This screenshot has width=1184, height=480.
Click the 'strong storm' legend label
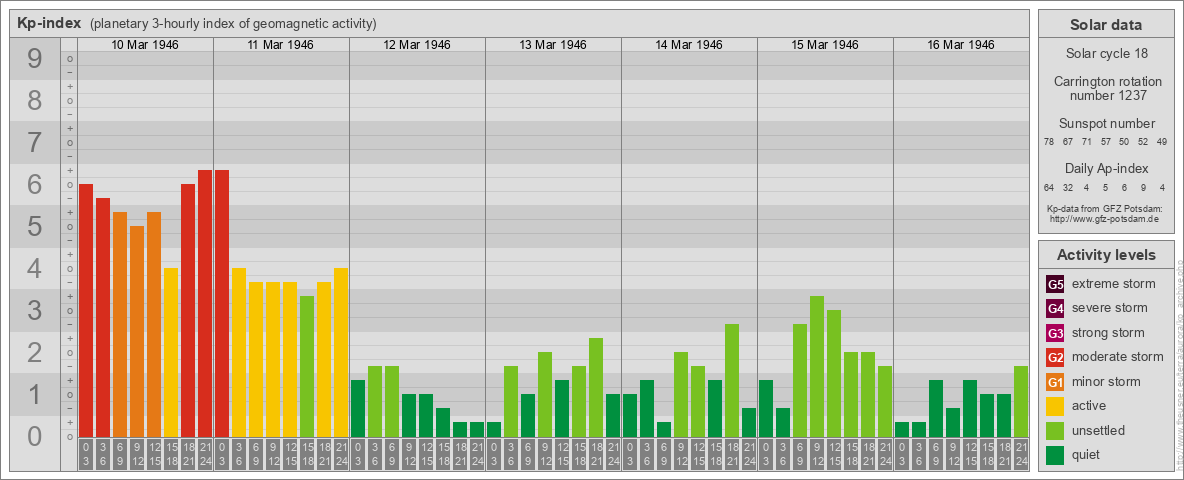click(x=1108, y=333)
